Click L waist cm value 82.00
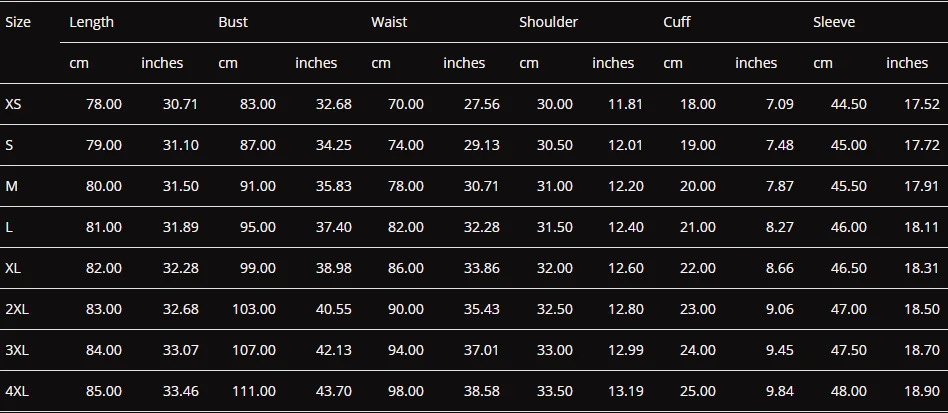This screenshot has width=948, height=413. pos(406,227)
